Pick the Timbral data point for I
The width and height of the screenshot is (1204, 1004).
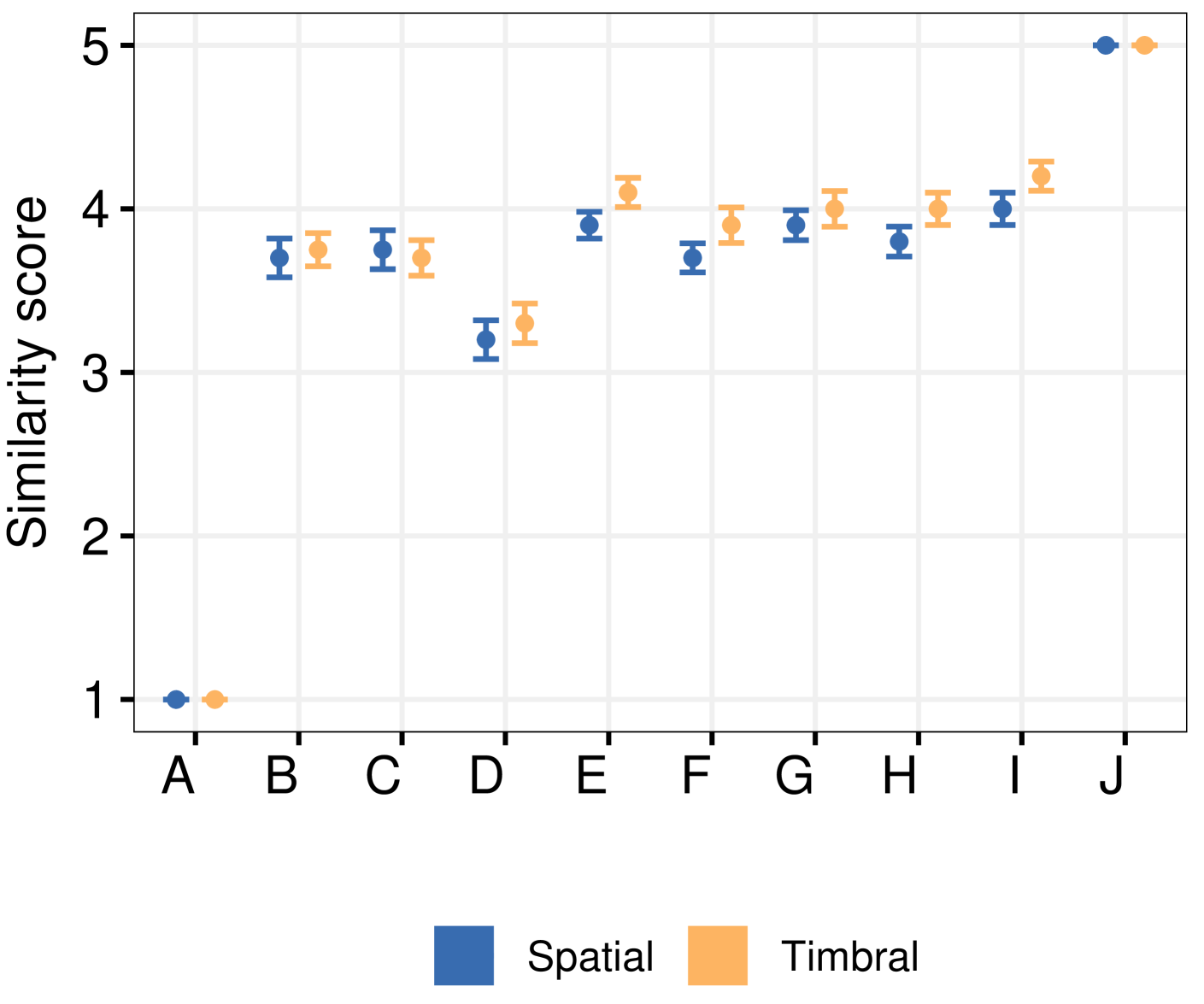[1041, 176]
